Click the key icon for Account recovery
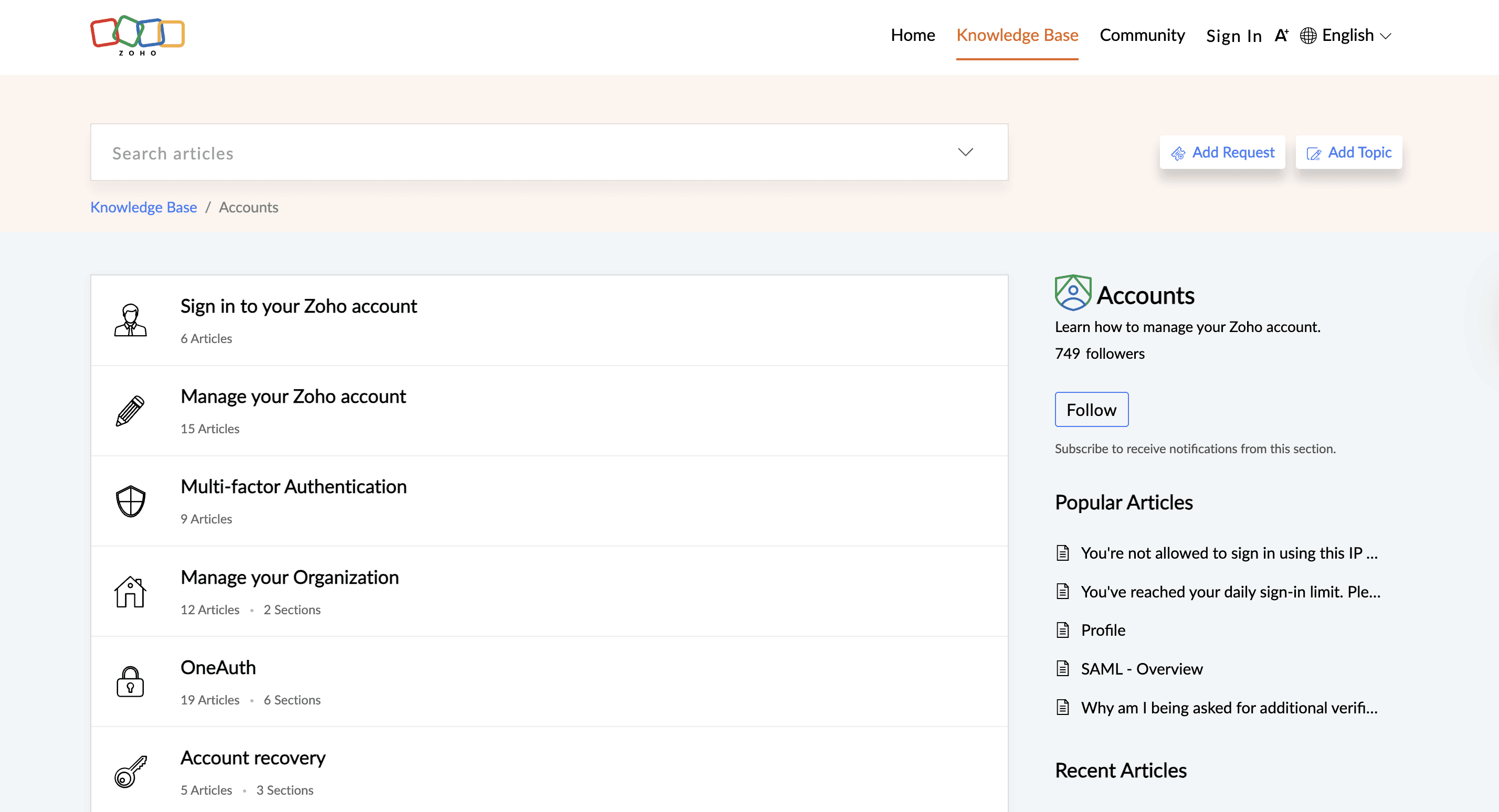Screen dimensions: 1499x812 [x=130, y=772]
